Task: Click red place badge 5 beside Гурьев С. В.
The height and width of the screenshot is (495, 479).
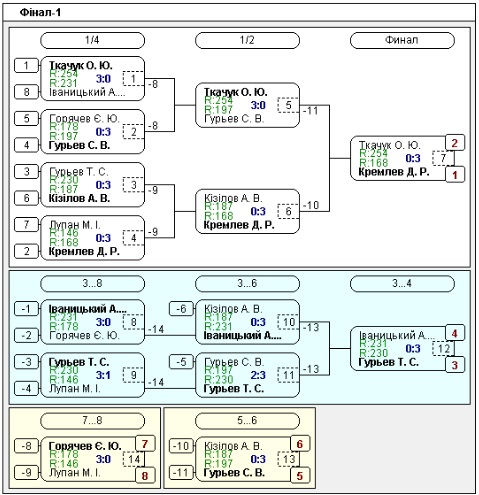Action: [300, 475]
